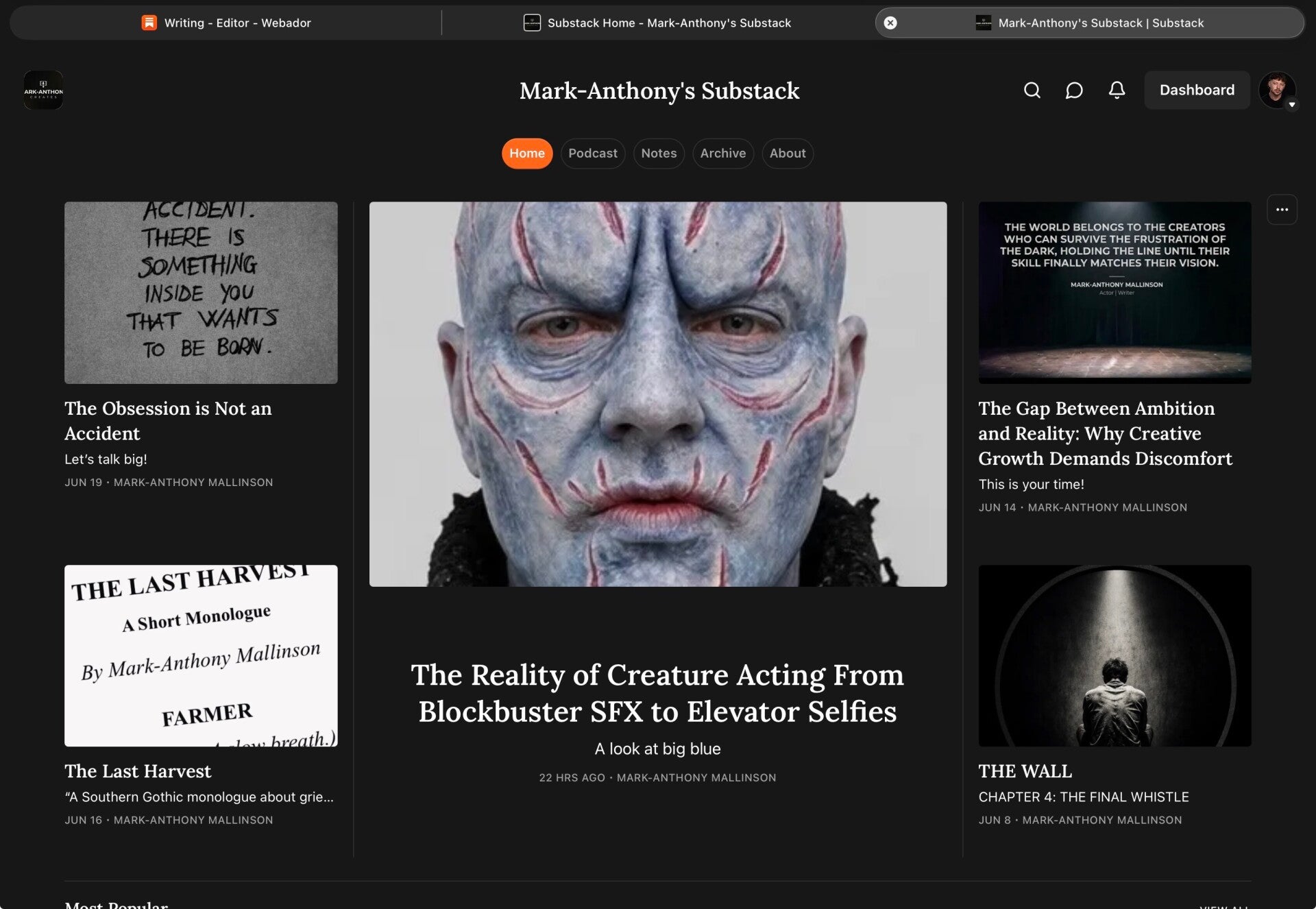
Task: Click the JUN 14 author byline
Action: (x=1082, y=507)
